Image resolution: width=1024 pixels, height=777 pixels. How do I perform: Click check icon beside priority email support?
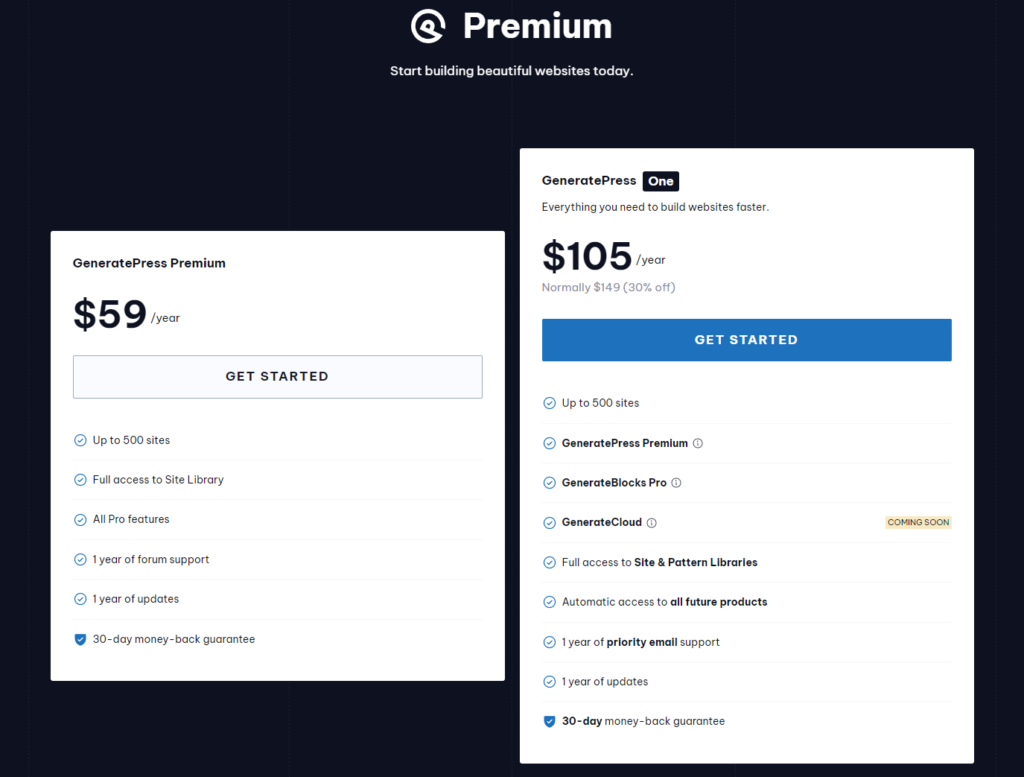[x=549, y=642]
